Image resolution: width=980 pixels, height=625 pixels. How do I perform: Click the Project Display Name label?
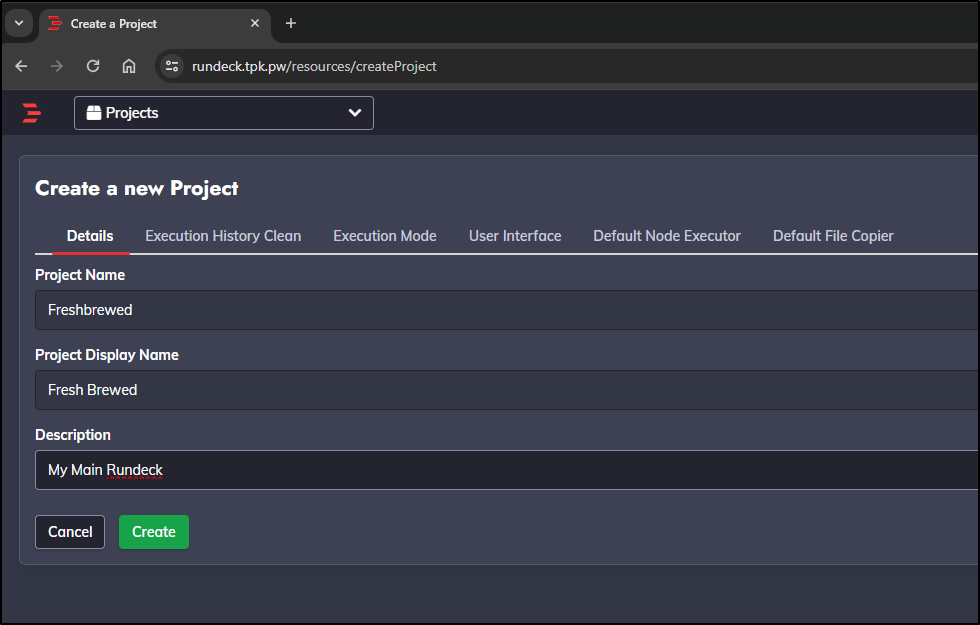point(107,355)
